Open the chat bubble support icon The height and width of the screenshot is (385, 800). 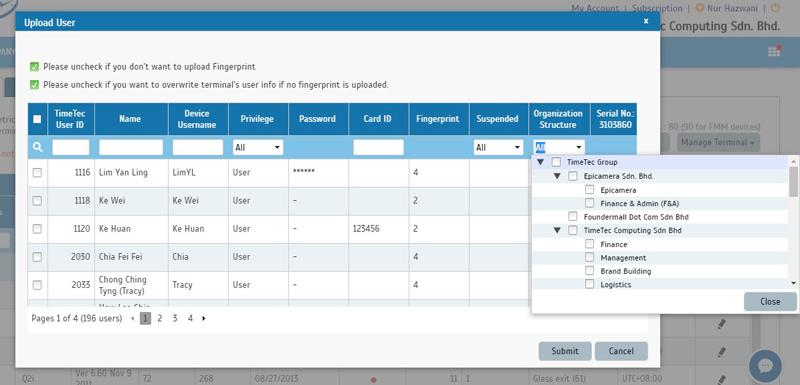[x=765, y=365]
